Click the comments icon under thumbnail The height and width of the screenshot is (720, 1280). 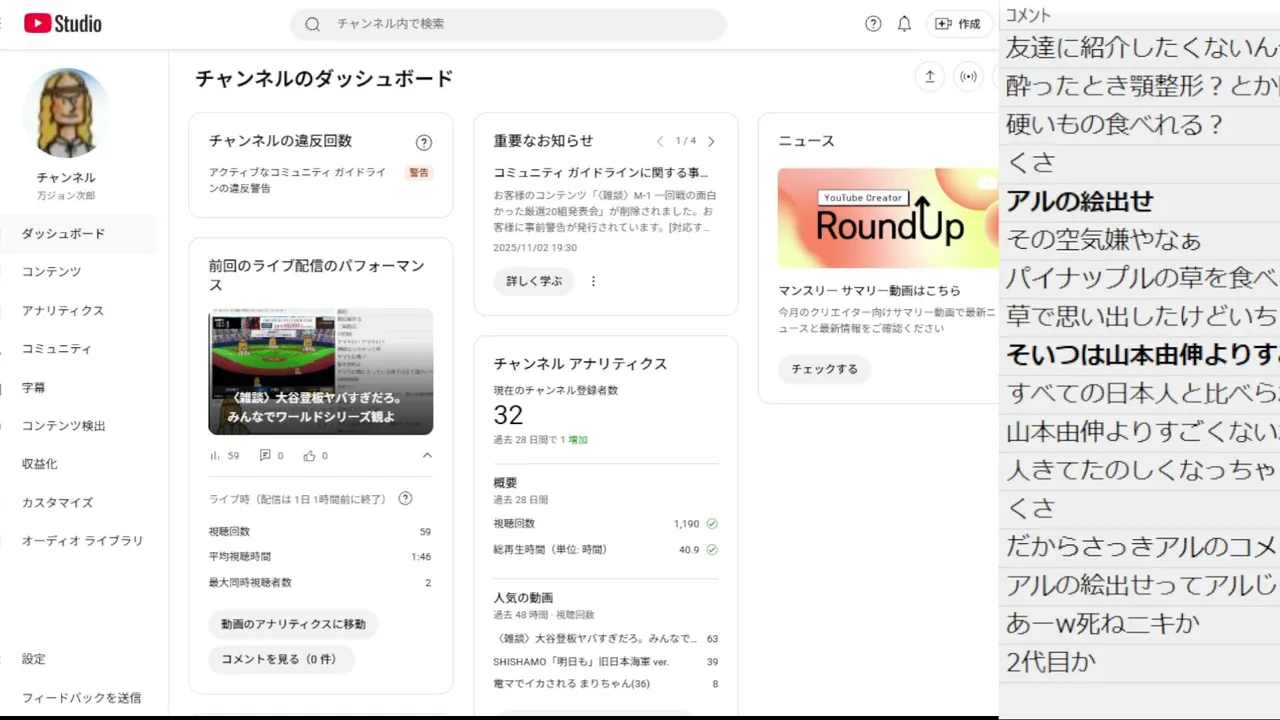click(x=265, y=455)
